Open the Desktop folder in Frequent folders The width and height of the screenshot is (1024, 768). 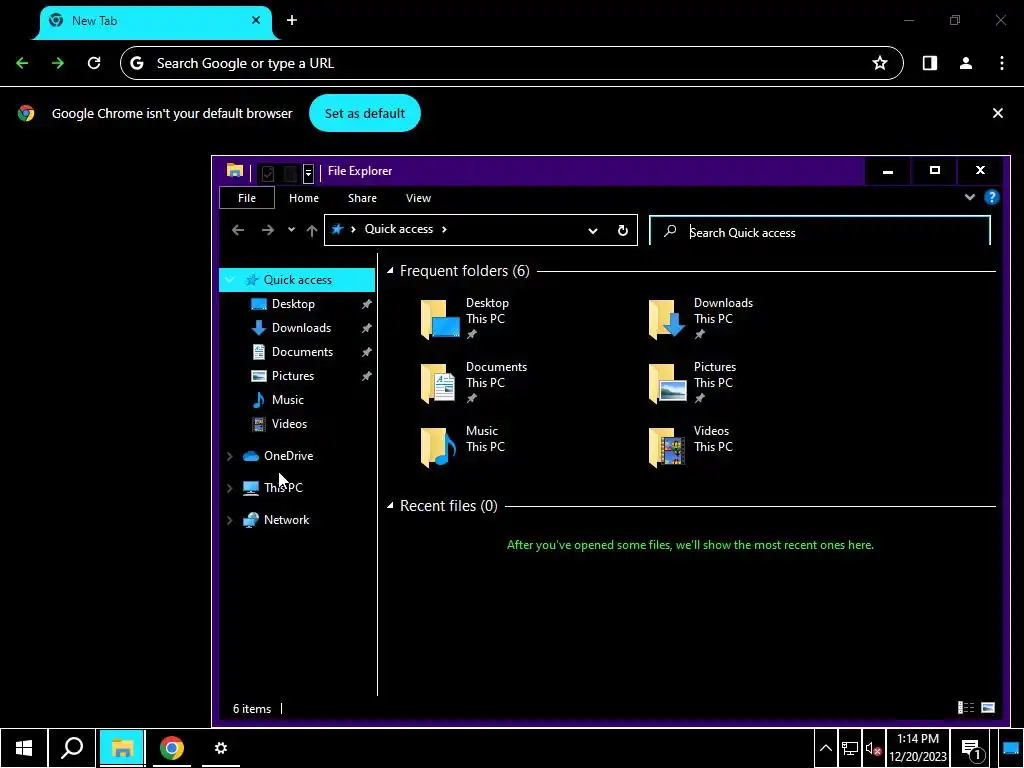465,319
